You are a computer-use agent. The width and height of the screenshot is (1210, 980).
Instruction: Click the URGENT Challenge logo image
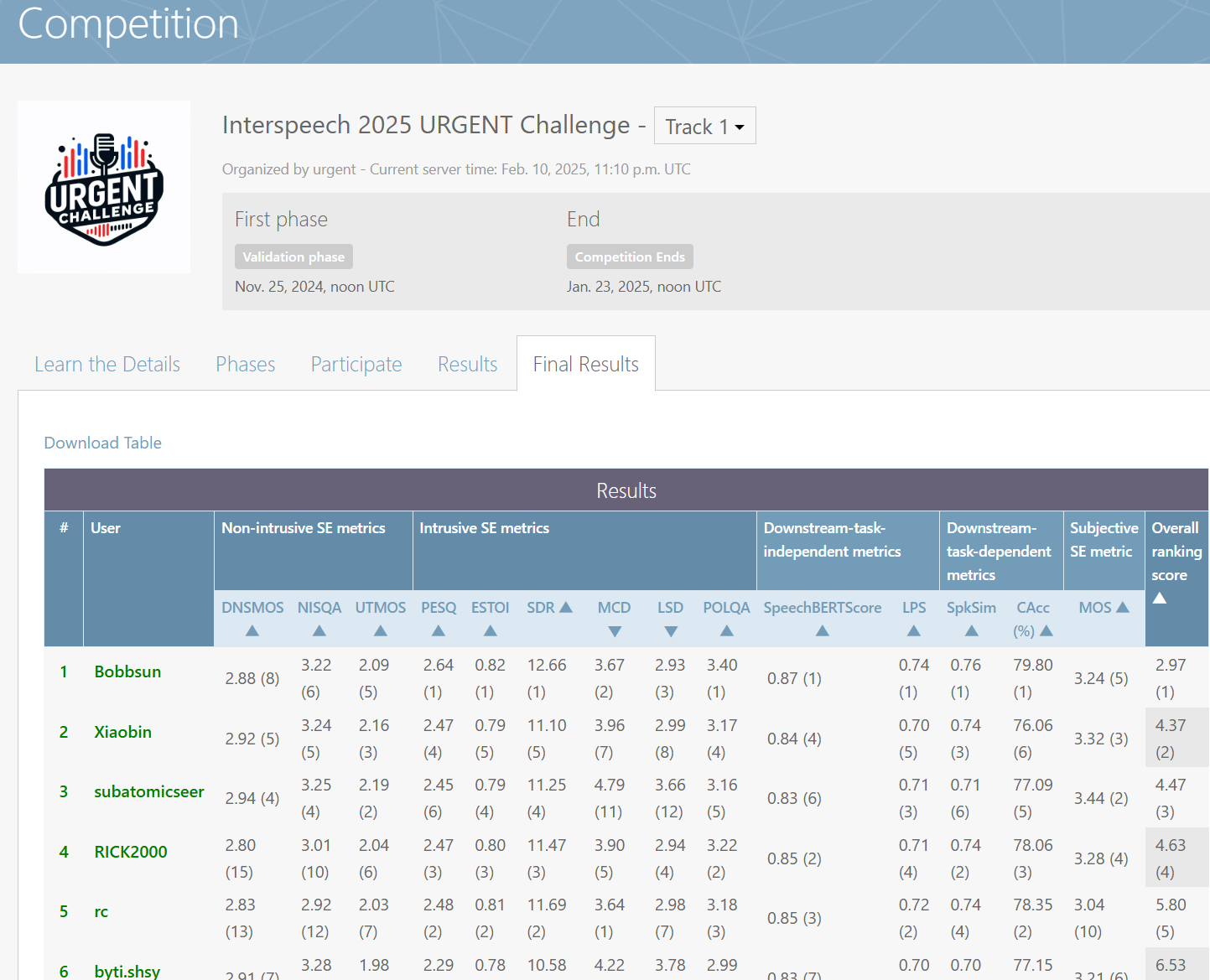pos(104,187)
